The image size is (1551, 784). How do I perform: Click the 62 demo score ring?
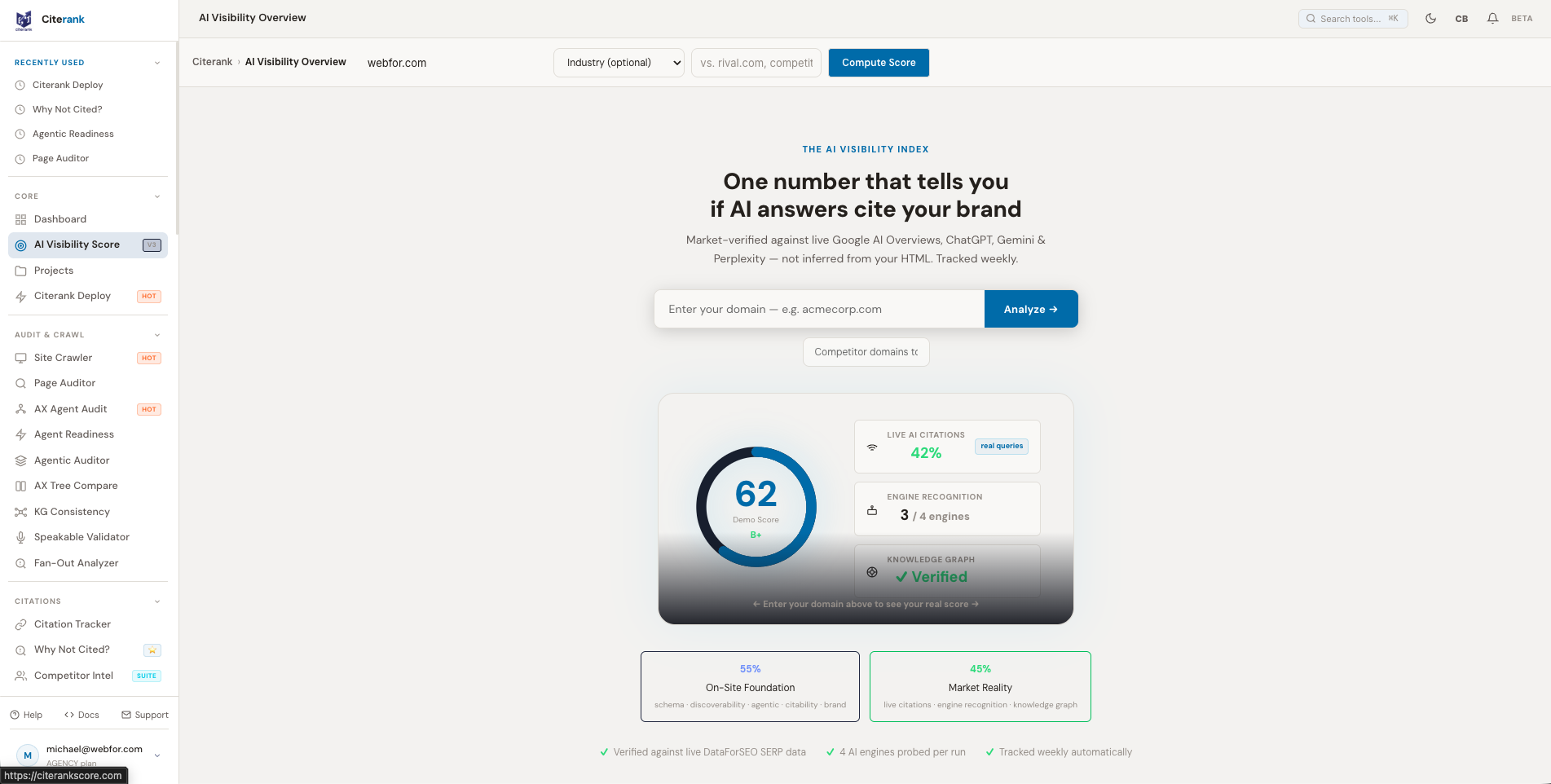pos(756,507)
